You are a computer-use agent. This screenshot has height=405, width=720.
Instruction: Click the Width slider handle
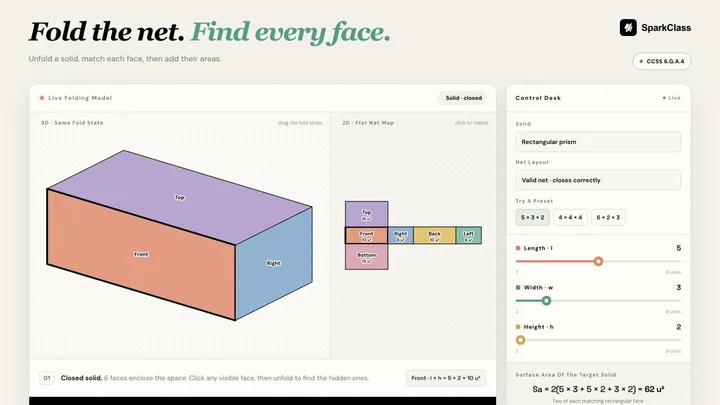(x=546, y=301)
